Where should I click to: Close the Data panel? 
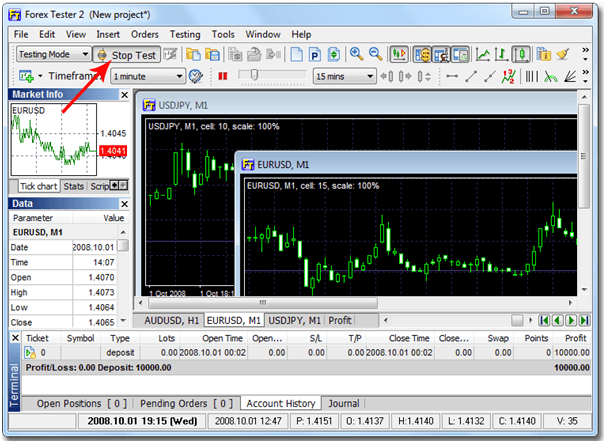[124, 204]
